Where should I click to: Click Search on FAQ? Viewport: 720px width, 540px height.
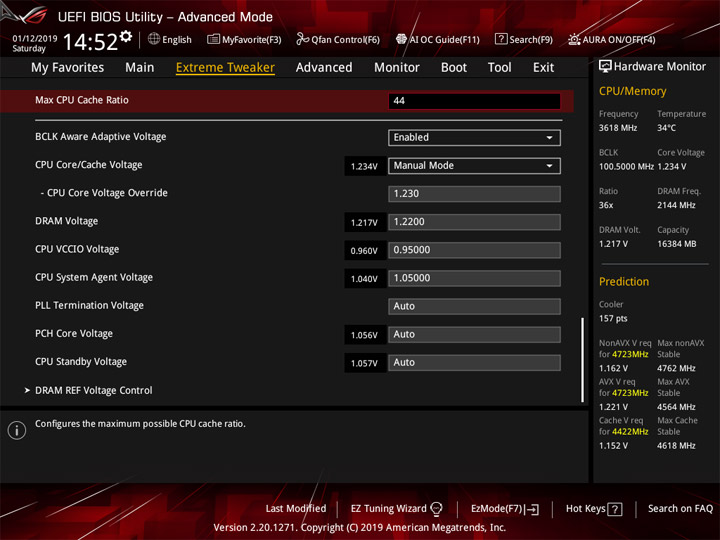click(x=680, y=509)
